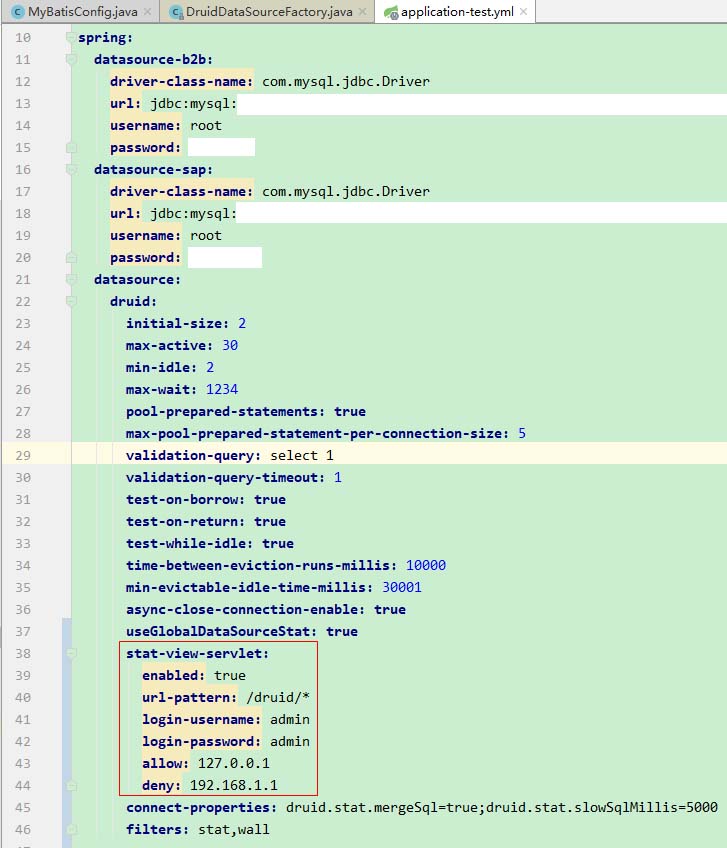Click the 'password:' key on line 15

coord(146,148)
